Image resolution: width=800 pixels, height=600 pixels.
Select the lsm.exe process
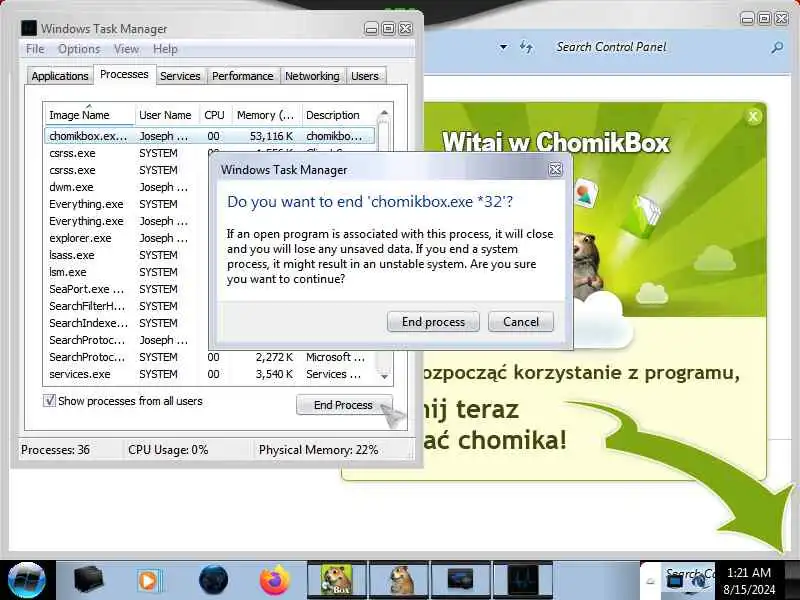(68, 272)
